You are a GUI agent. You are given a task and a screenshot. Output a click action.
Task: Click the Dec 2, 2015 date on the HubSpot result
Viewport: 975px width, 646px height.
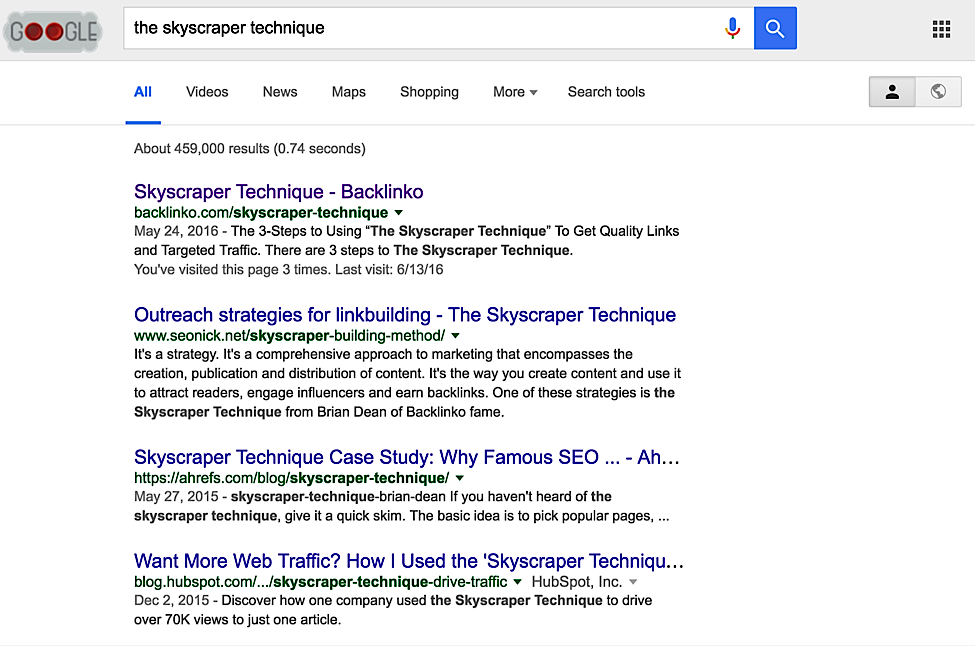[x=172, y=601]
